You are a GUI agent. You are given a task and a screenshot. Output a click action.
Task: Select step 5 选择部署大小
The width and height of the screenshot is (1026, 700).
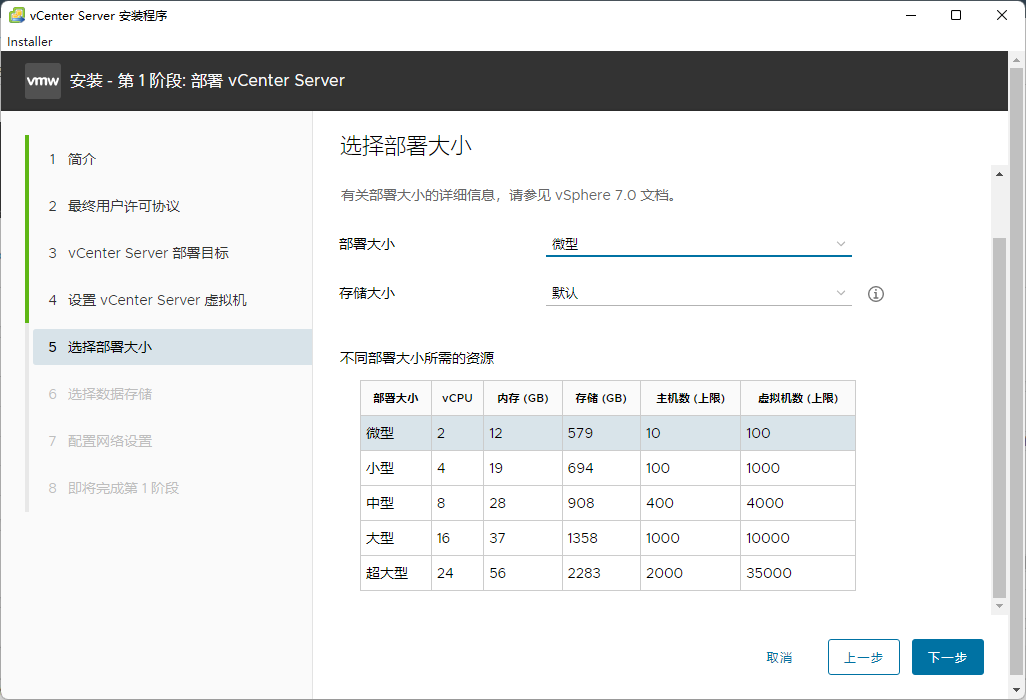(x=172, y=347)
